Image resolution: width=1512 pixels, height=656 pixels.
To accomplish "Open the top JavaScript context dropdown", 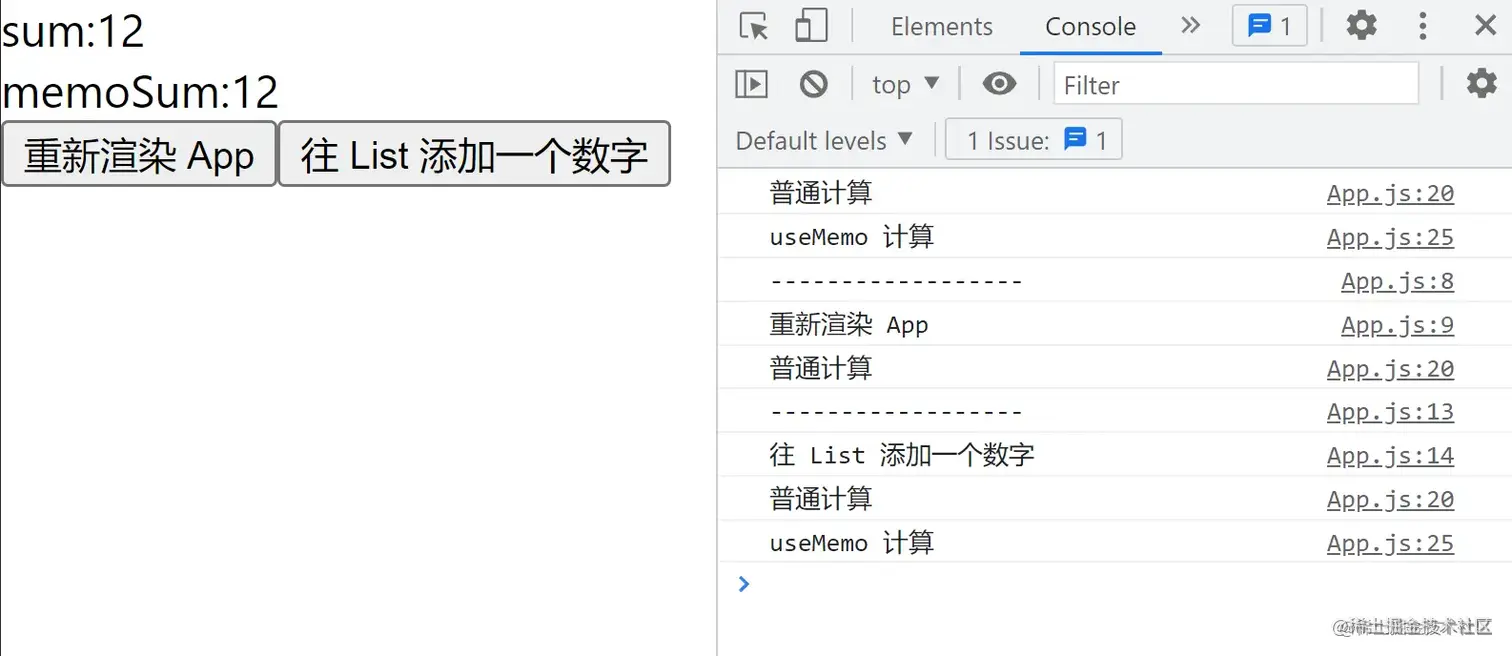I will tap(906, 85).
